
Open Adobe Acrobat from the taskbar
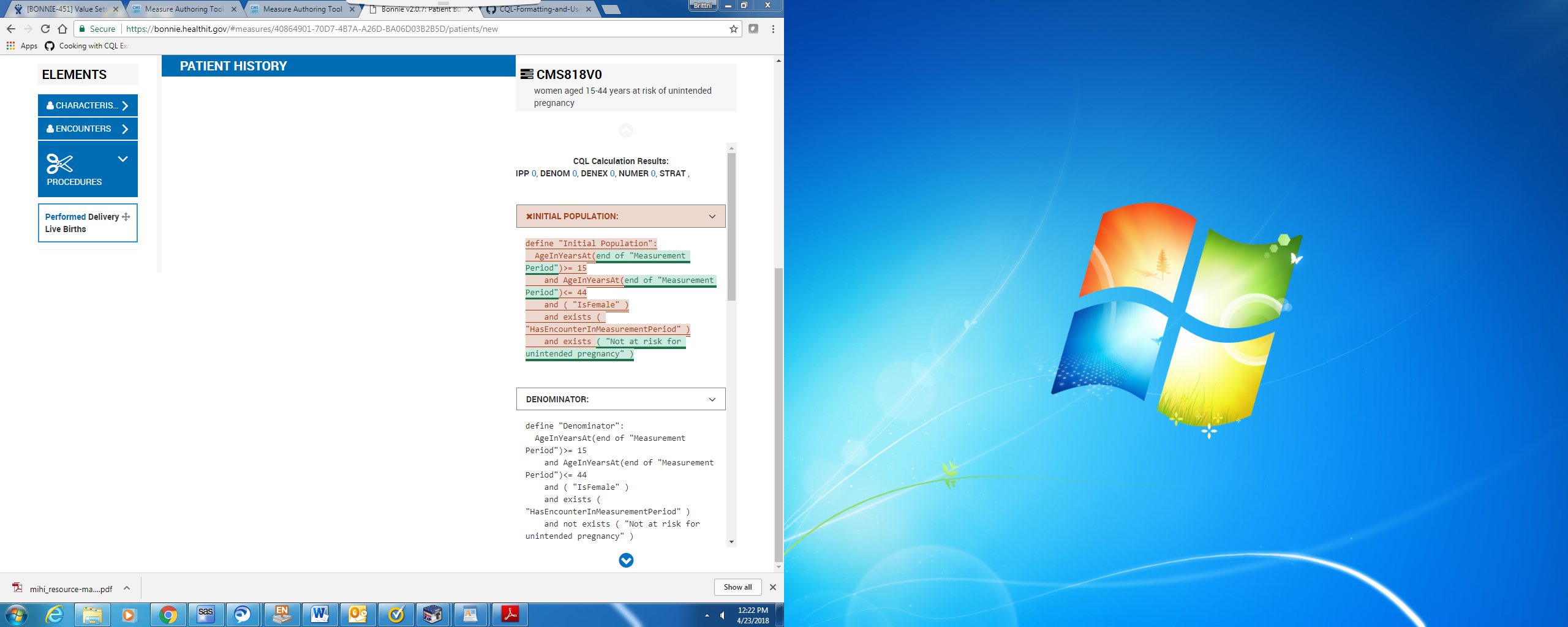(510, 614)
